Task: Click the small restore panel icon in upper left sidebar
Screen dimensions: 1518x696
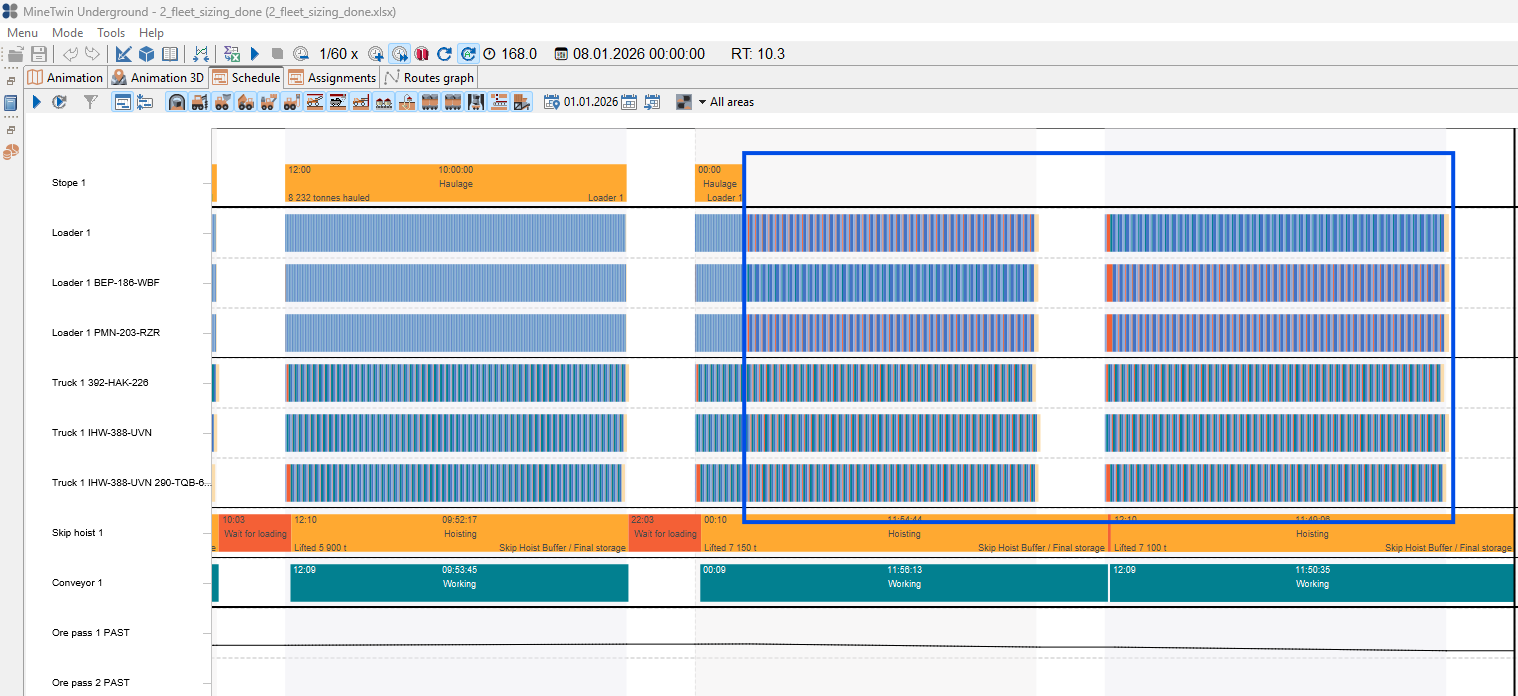Action: [11, 81]
